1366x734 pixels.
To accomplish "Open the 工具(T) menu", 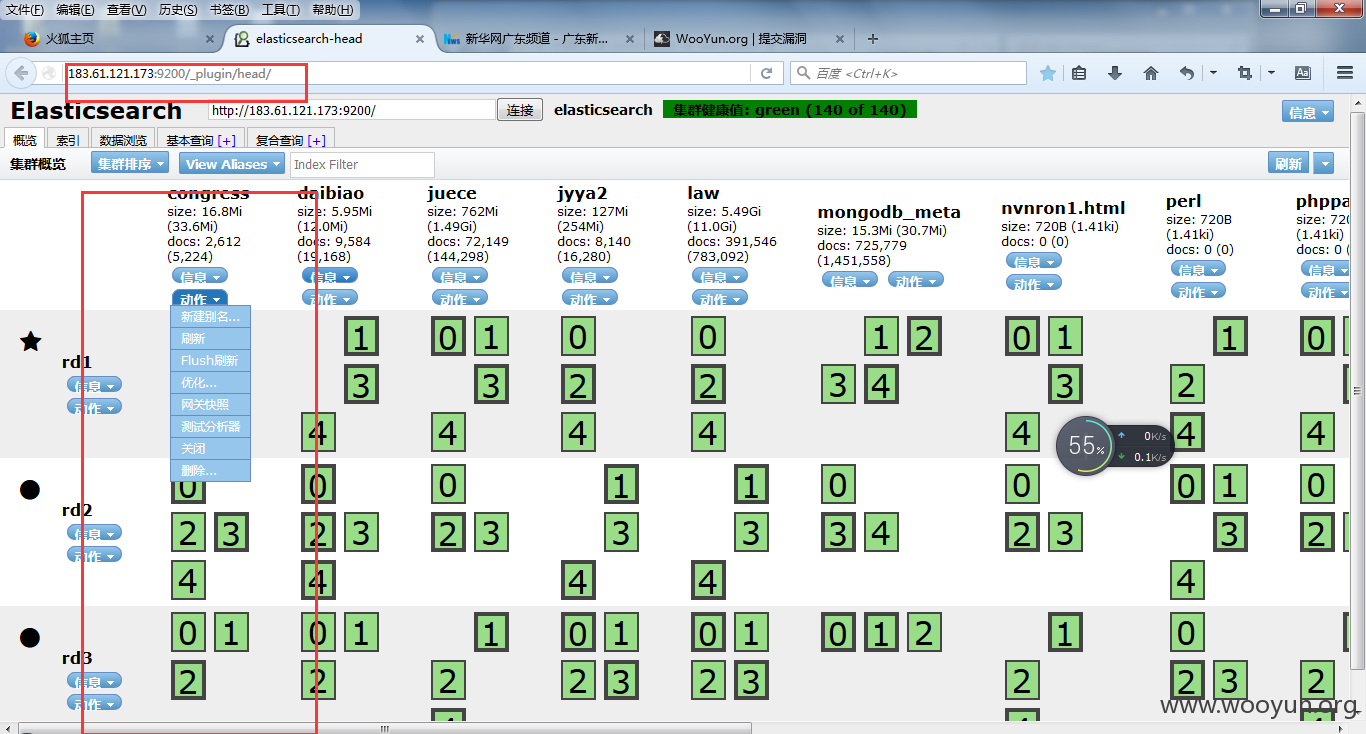I will point(281,10).
